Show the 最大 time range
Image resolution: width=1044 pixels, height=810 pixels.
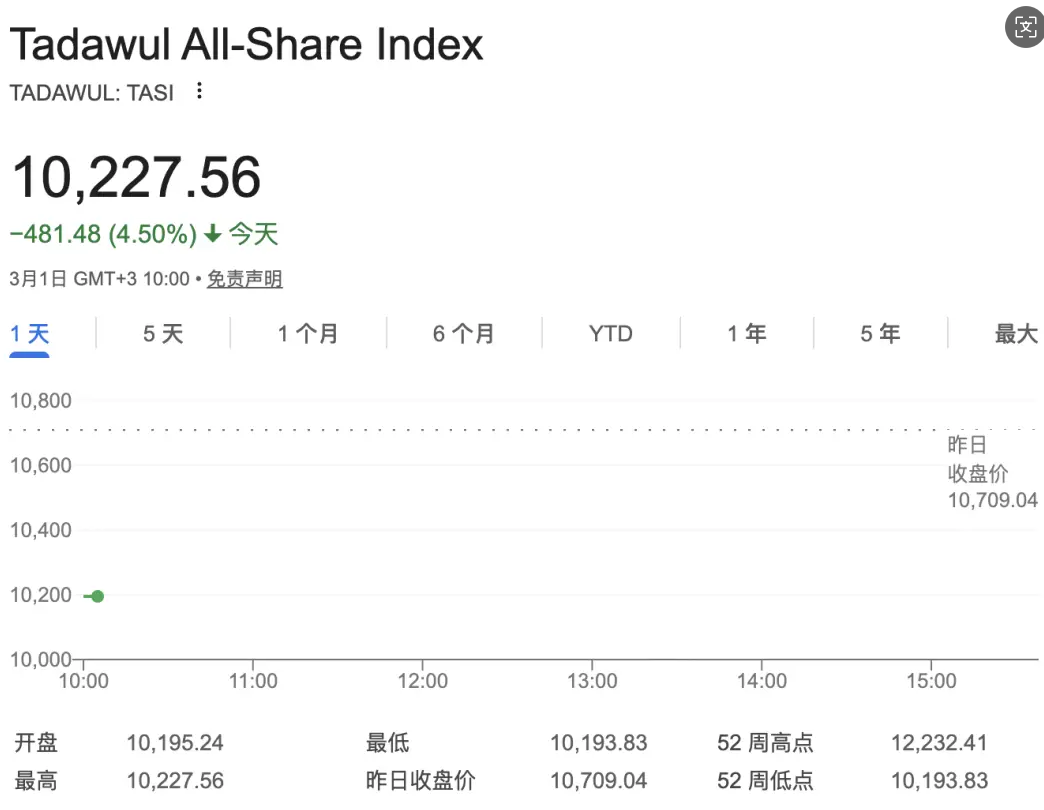coord(1016,334)
